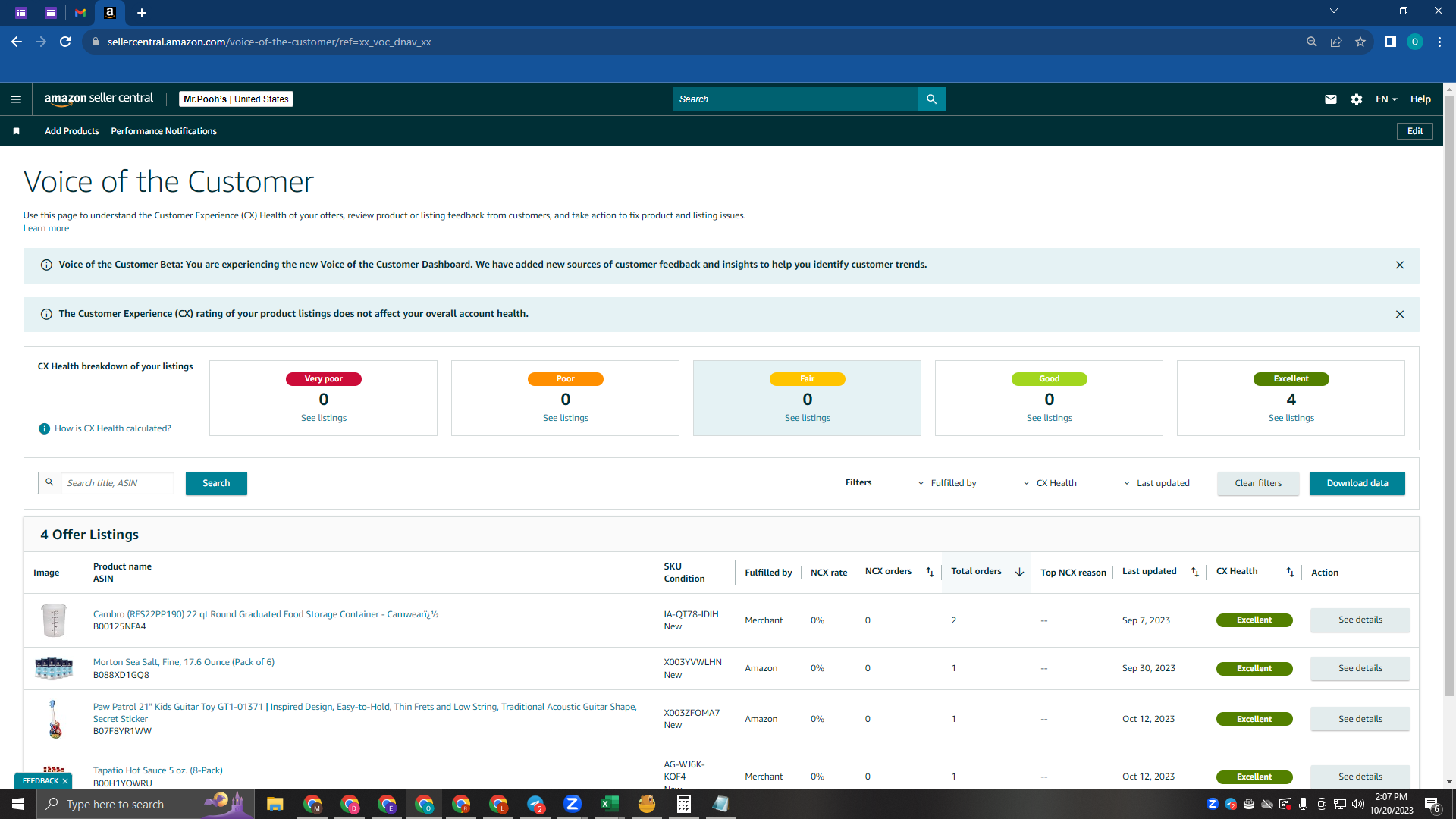The width and height of the screenshot is (1456, 819).
Task: Open the Chrome profile avatar
Action: click(x=1415, y=42)
